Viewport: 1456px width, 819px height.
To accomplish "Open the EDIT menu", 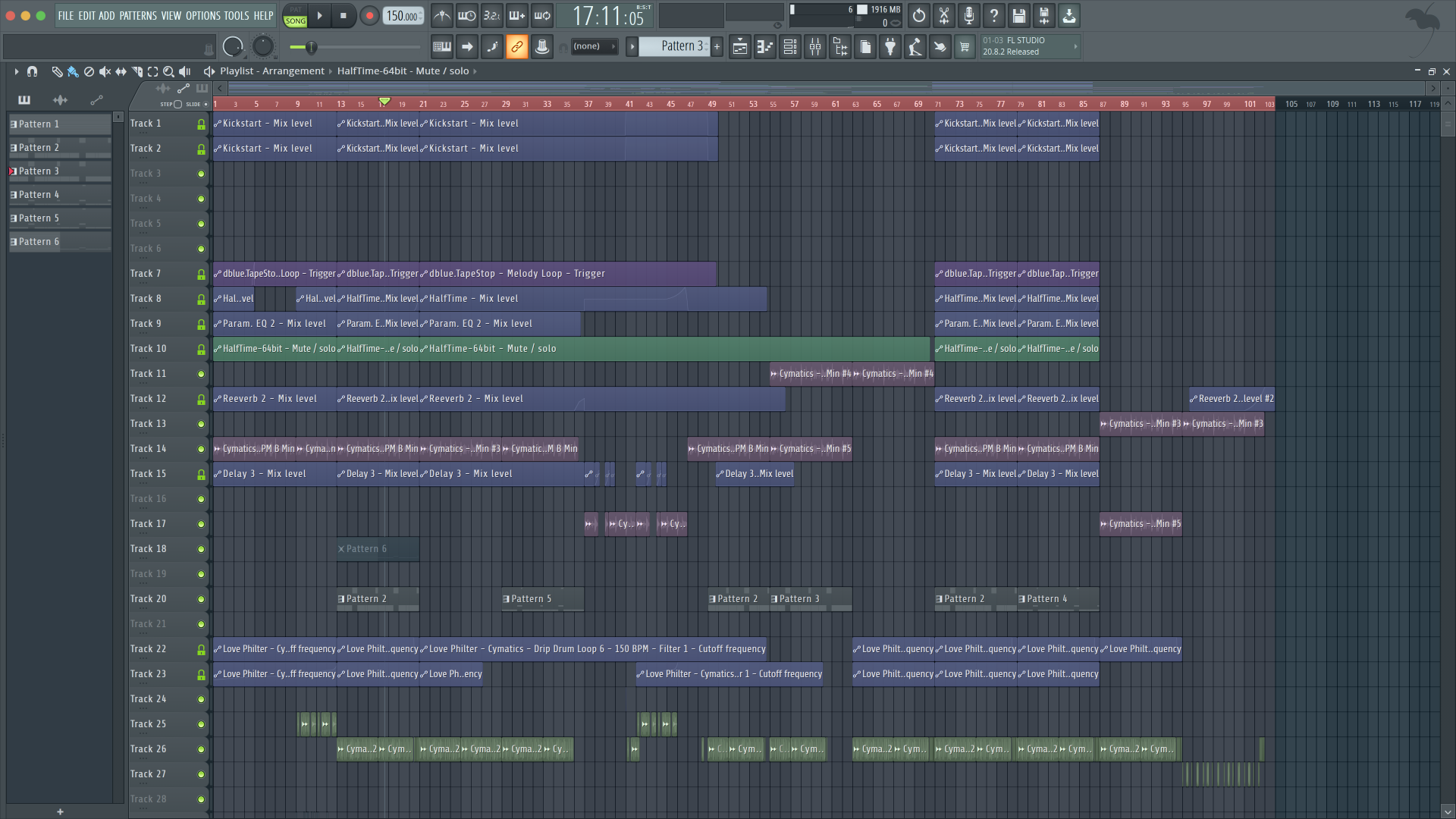I will (86, 15).
